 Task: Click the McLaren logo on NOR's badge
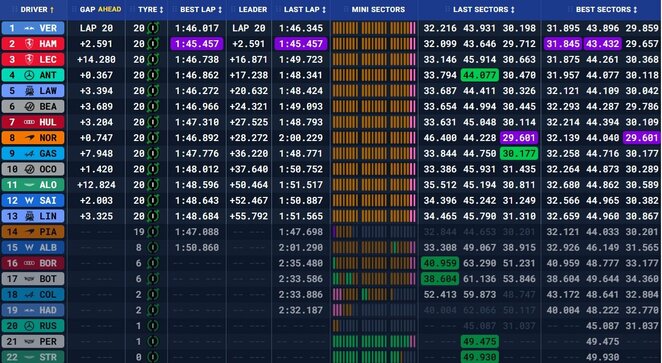(29, 138)
